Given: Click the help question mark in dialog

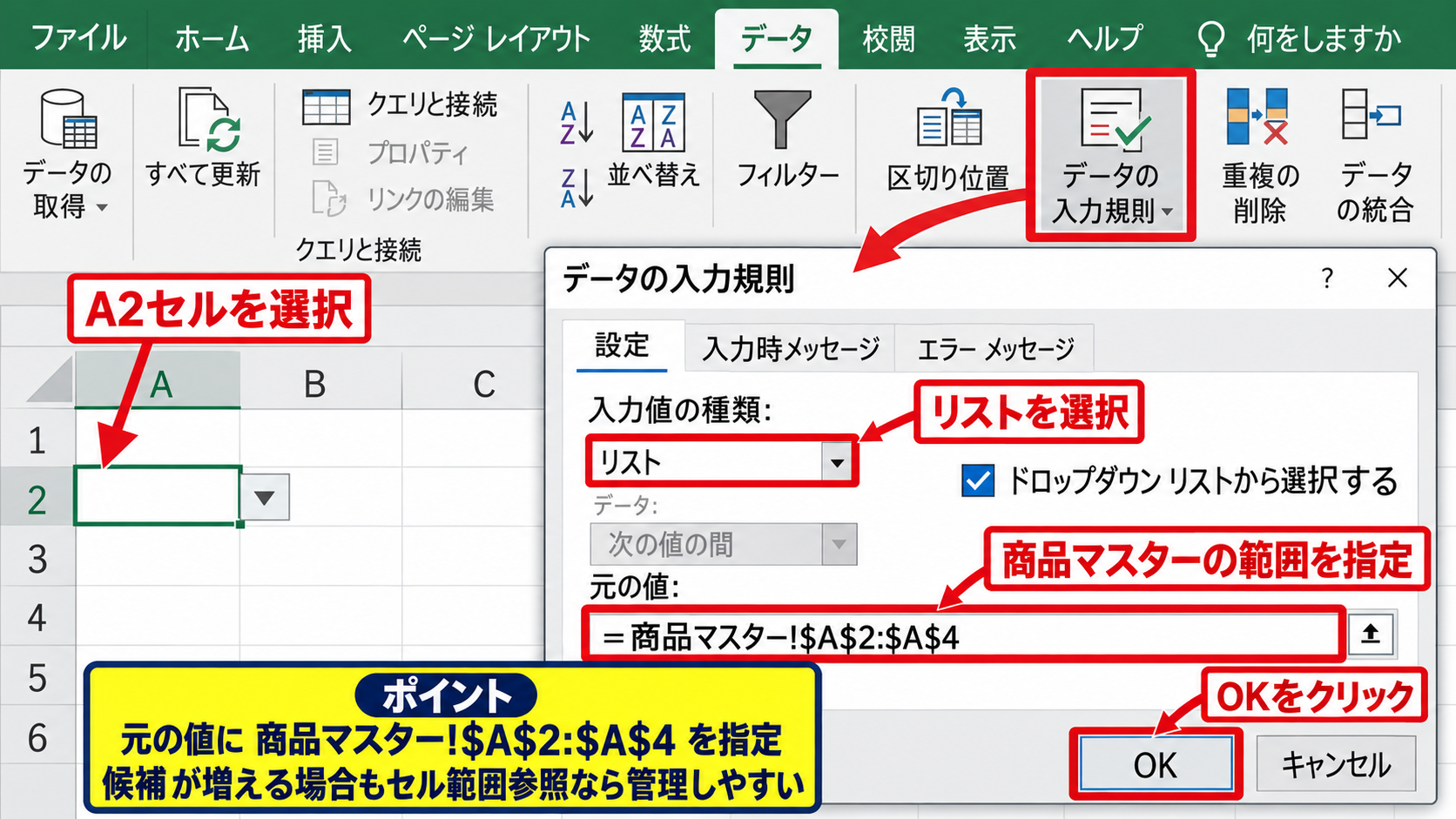Looking at the screenshot, I should click(1326, 279).
